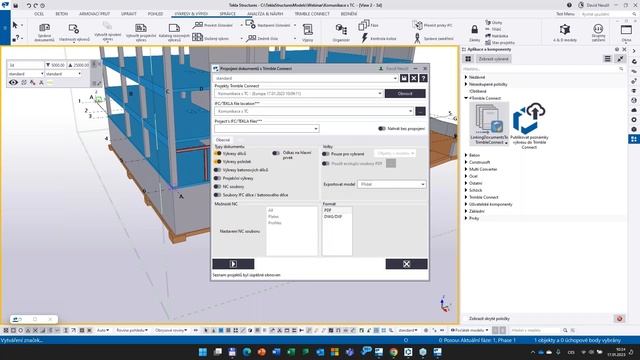This screenshot has height=360, width=640.
Task: Enable Soubory IFC dílce switch
Action: click(218, 195)
